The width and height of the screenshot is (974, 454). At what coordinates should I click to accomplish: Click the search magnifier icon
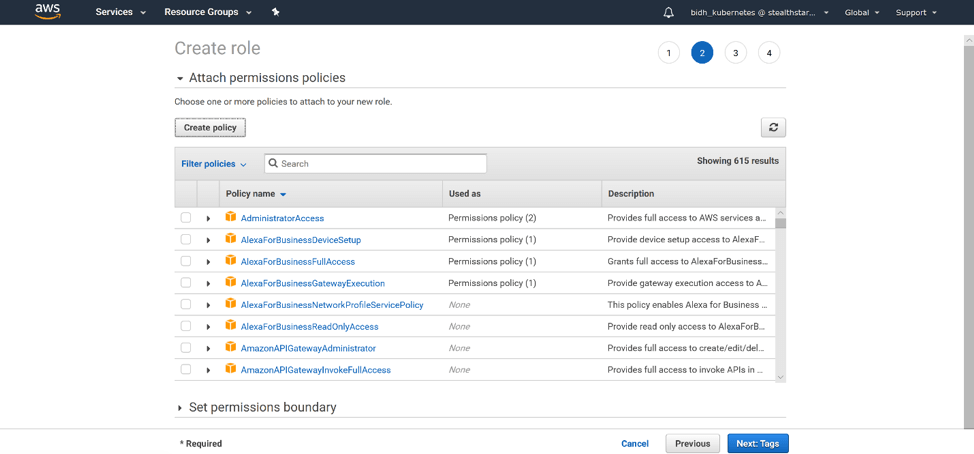[273, 164]
